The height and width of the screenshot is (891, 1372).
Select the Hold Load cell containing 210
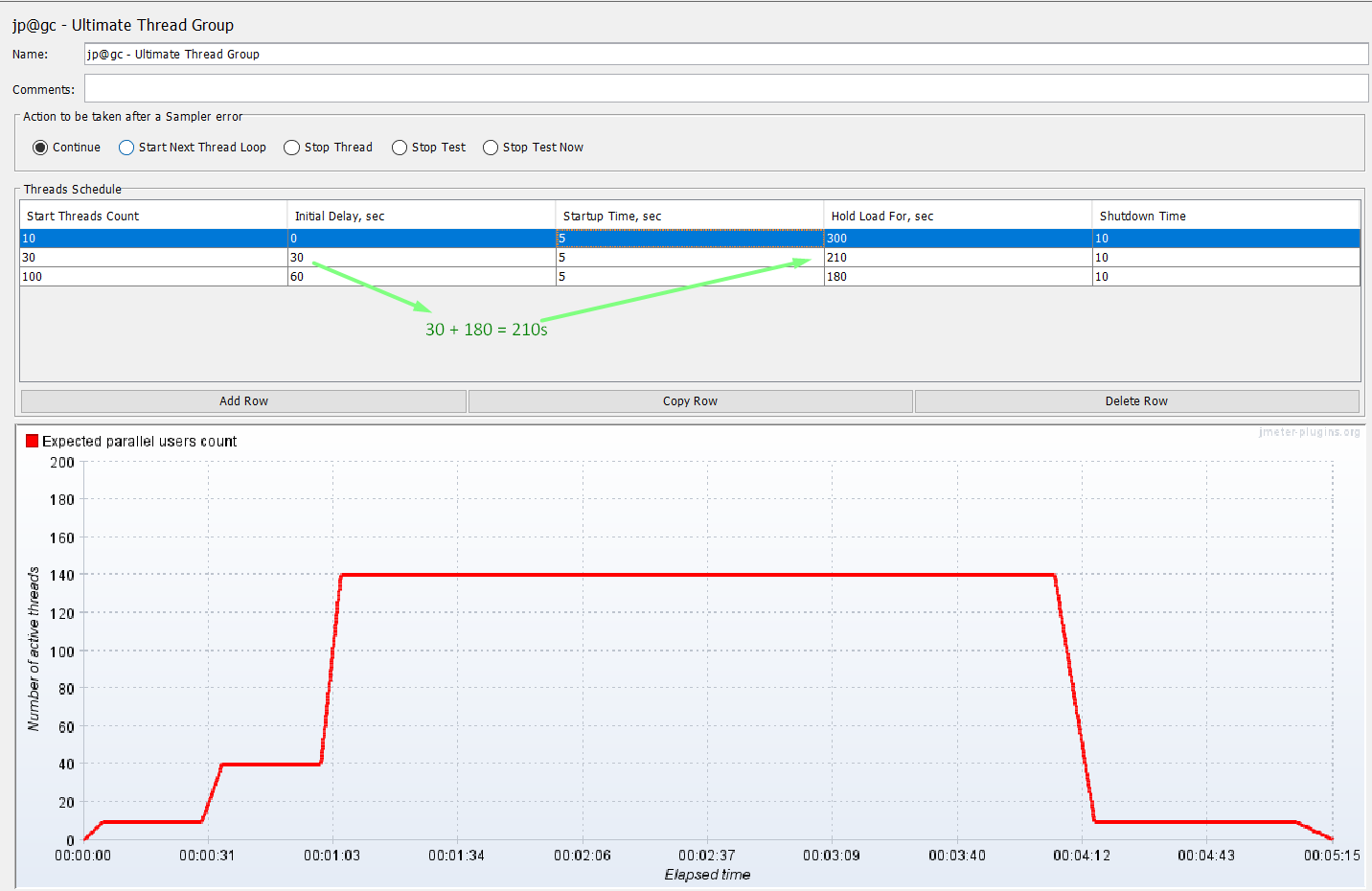click(958, 258)
